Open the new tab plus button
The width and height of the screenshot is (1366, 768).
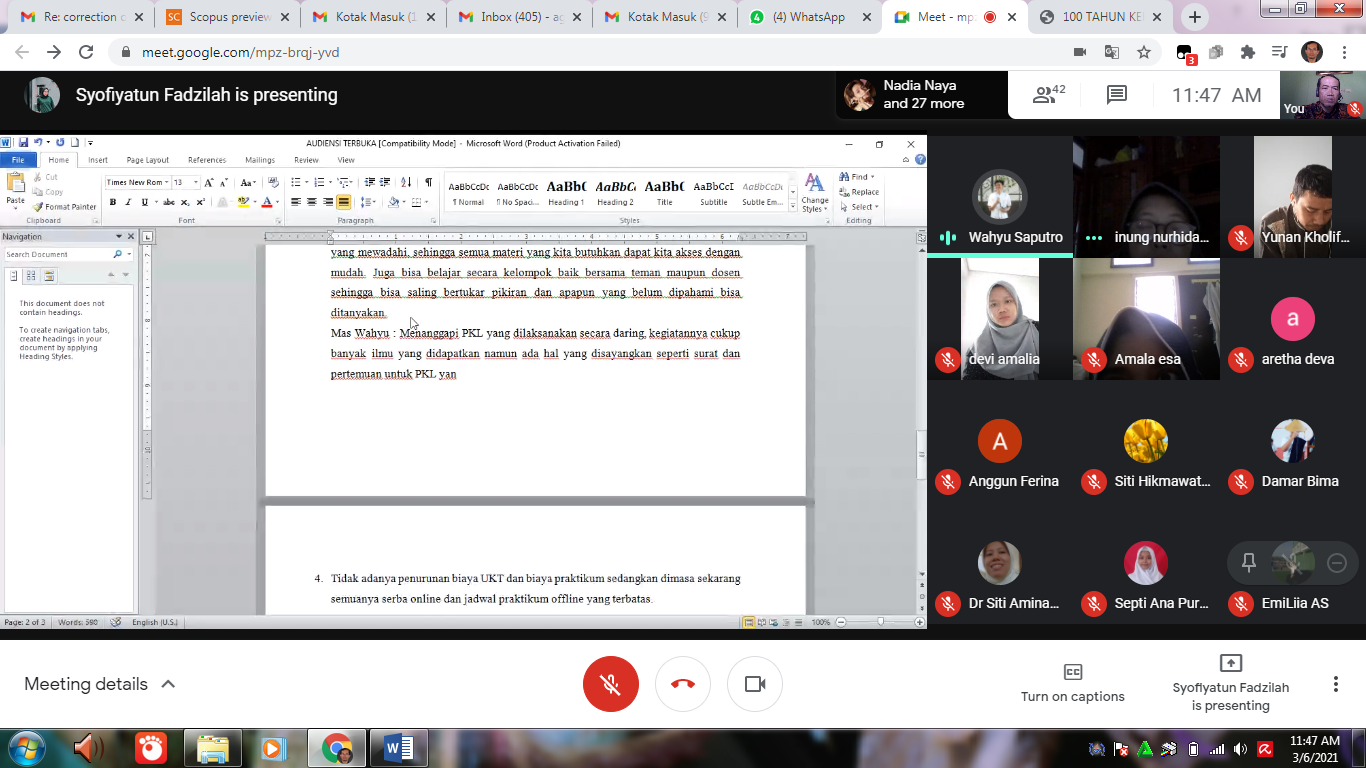pos(1194,17)
